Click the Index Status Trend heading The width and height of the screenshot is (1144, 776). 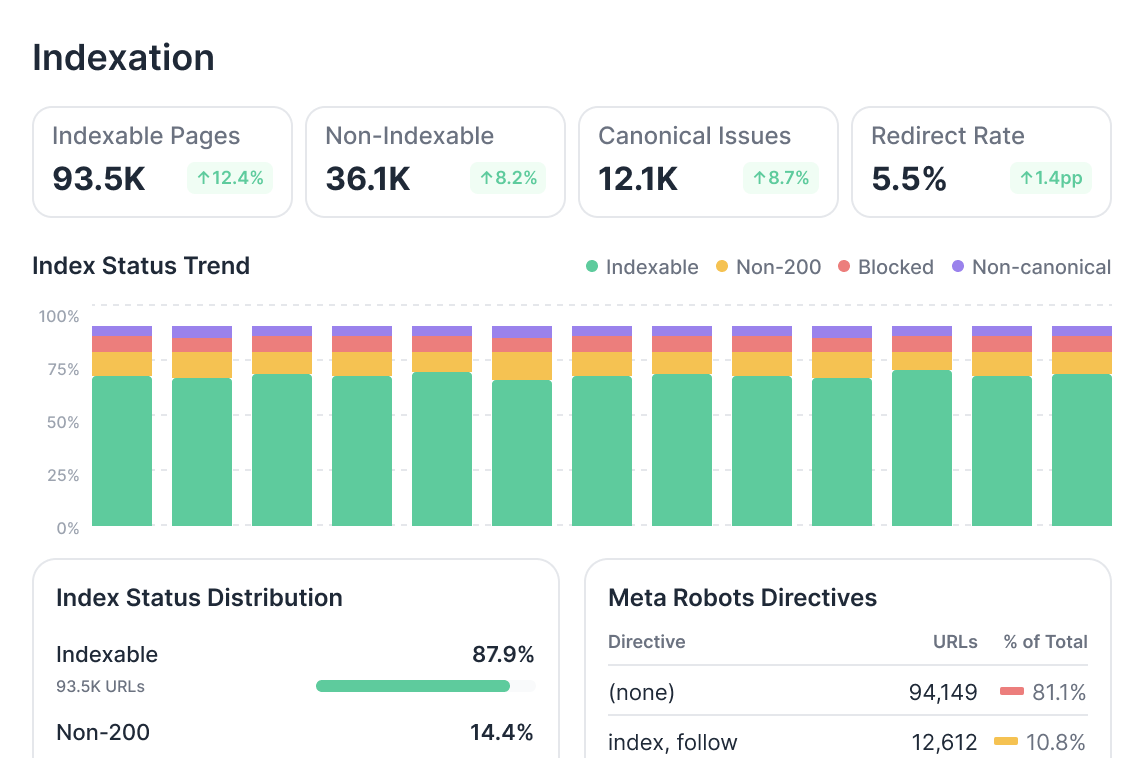click(x=141, y=266)
